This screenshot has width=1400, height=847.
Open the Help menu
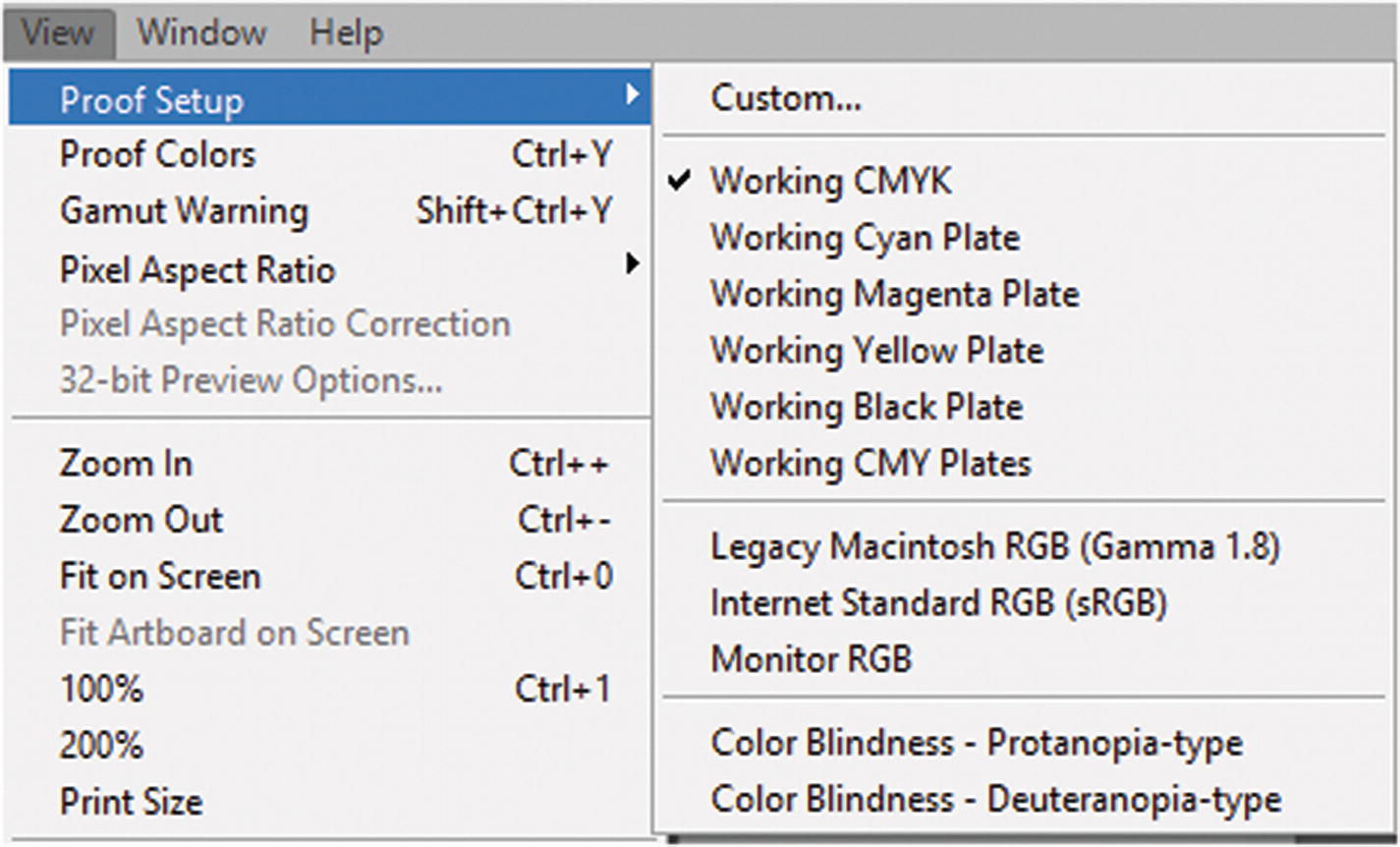[346, 32]
